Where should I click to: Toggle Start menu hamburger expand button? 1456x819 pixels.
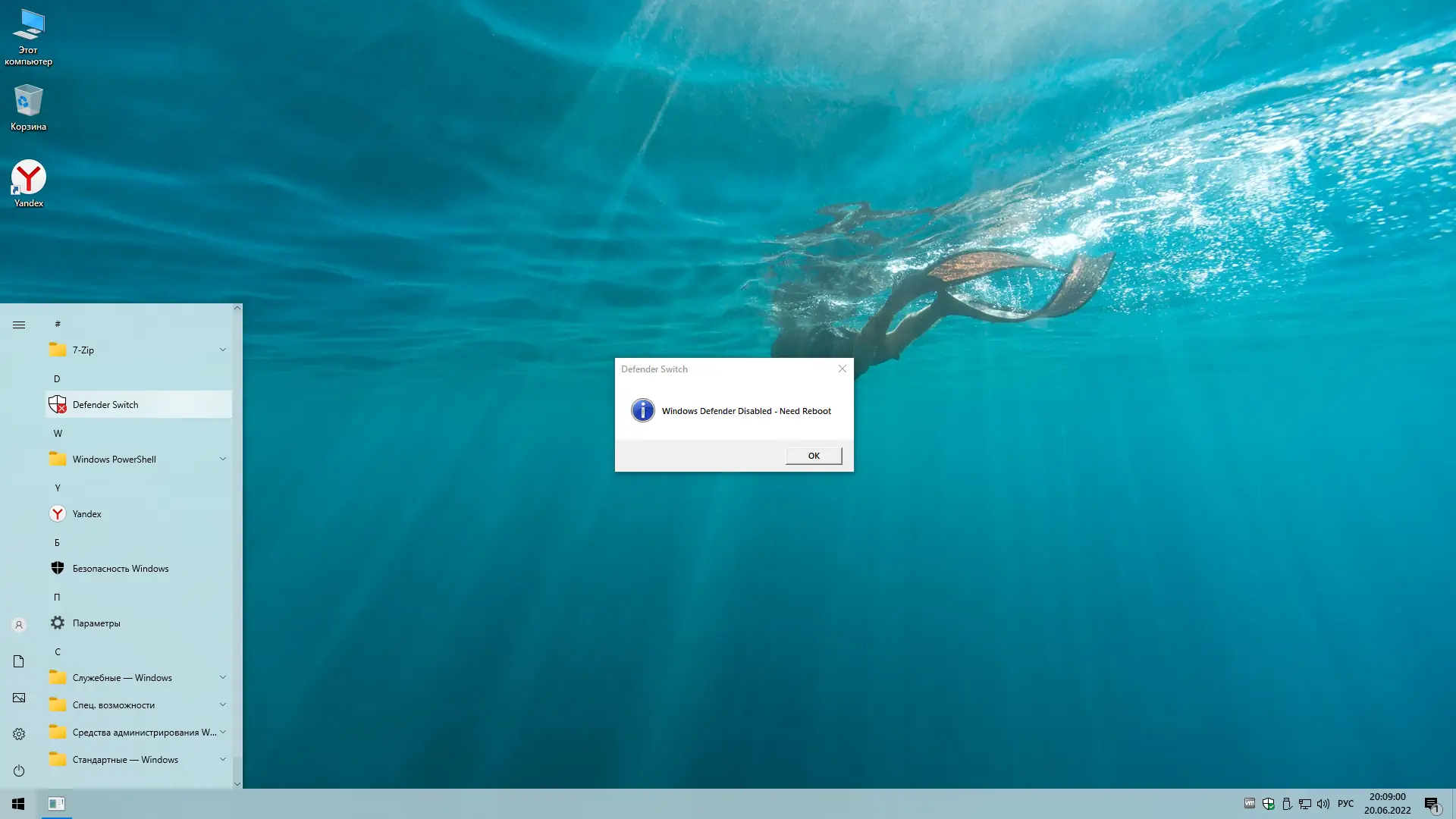(19, 325)
